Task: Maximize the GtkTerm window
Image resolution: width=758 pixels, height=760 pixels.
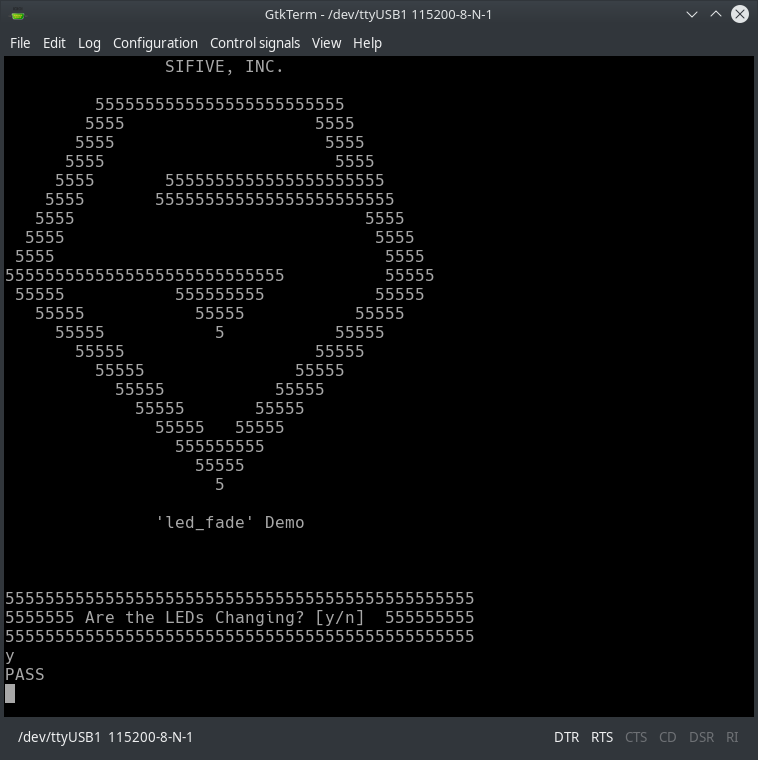Action: (716, 14)
